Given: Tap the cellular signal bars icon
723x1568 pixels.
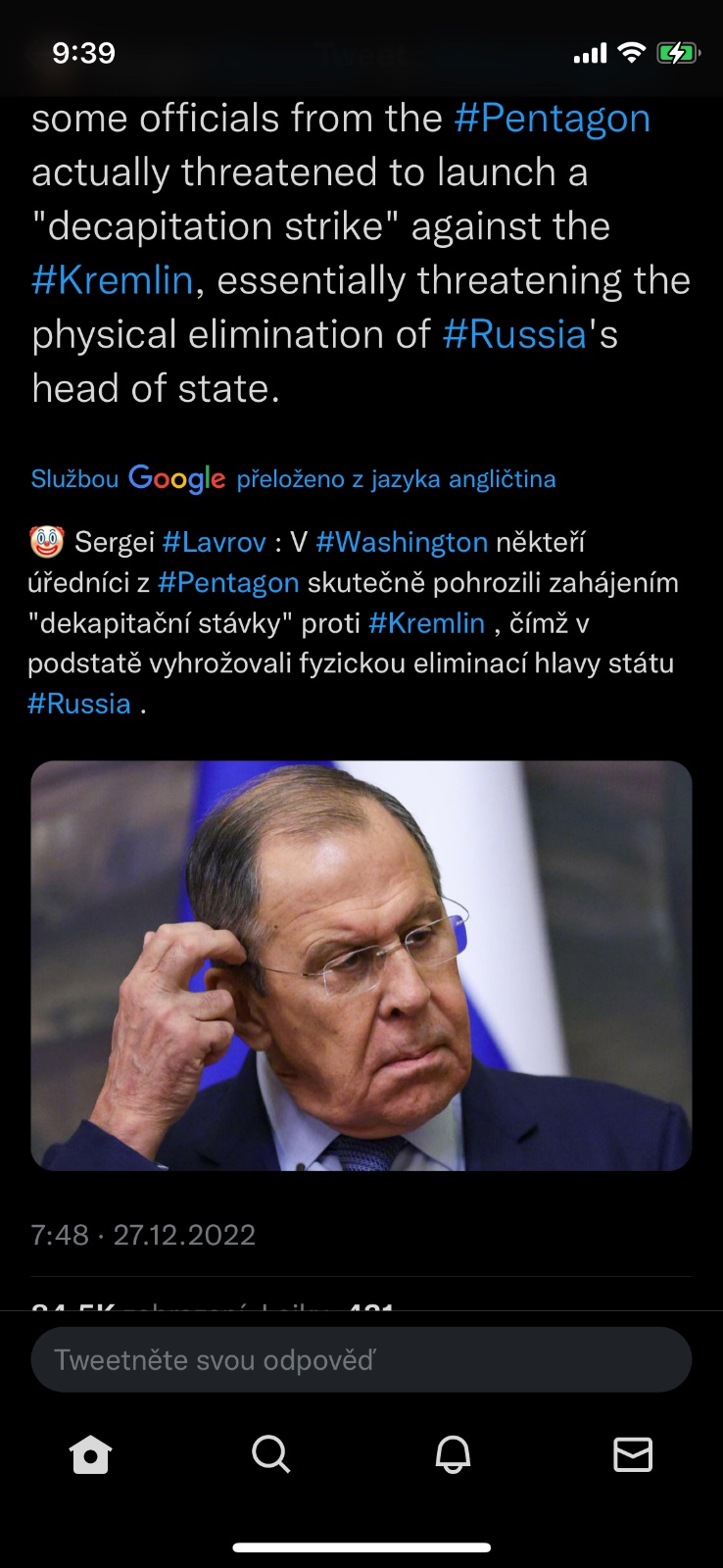Looking at the screenshot, I should (x=590, y=54).
